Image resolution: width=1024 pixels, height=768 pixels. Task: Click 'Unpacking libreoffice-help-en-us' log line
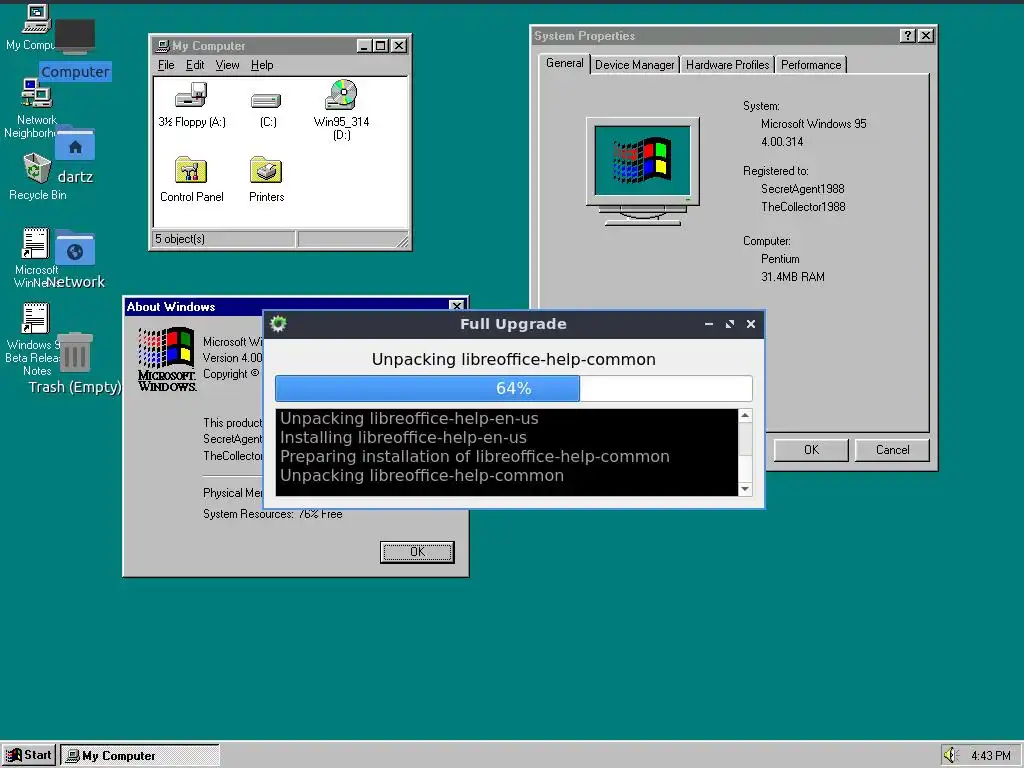click(409, 419)
